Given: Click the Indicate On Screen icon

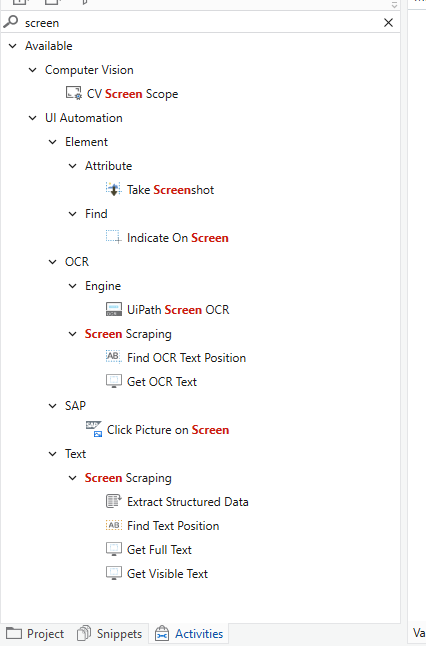Looking at the screenshot, I should (x=114, y=237).
